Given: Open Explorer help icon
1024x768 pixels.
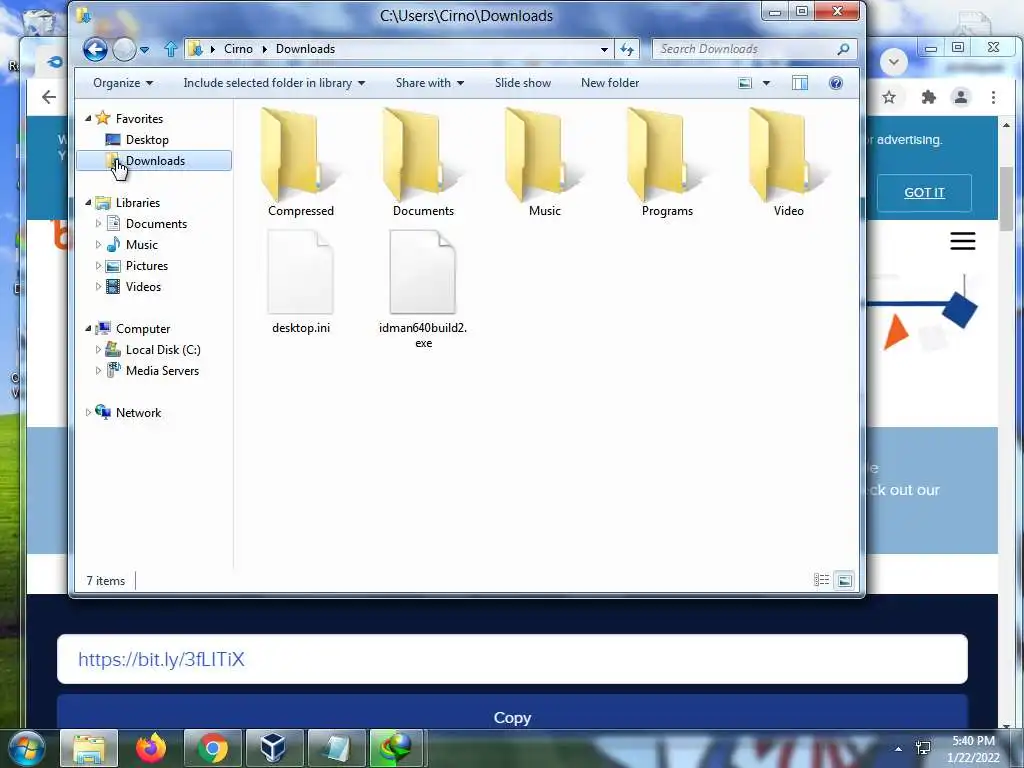Looking at the screenshot, I should point(836,83).
